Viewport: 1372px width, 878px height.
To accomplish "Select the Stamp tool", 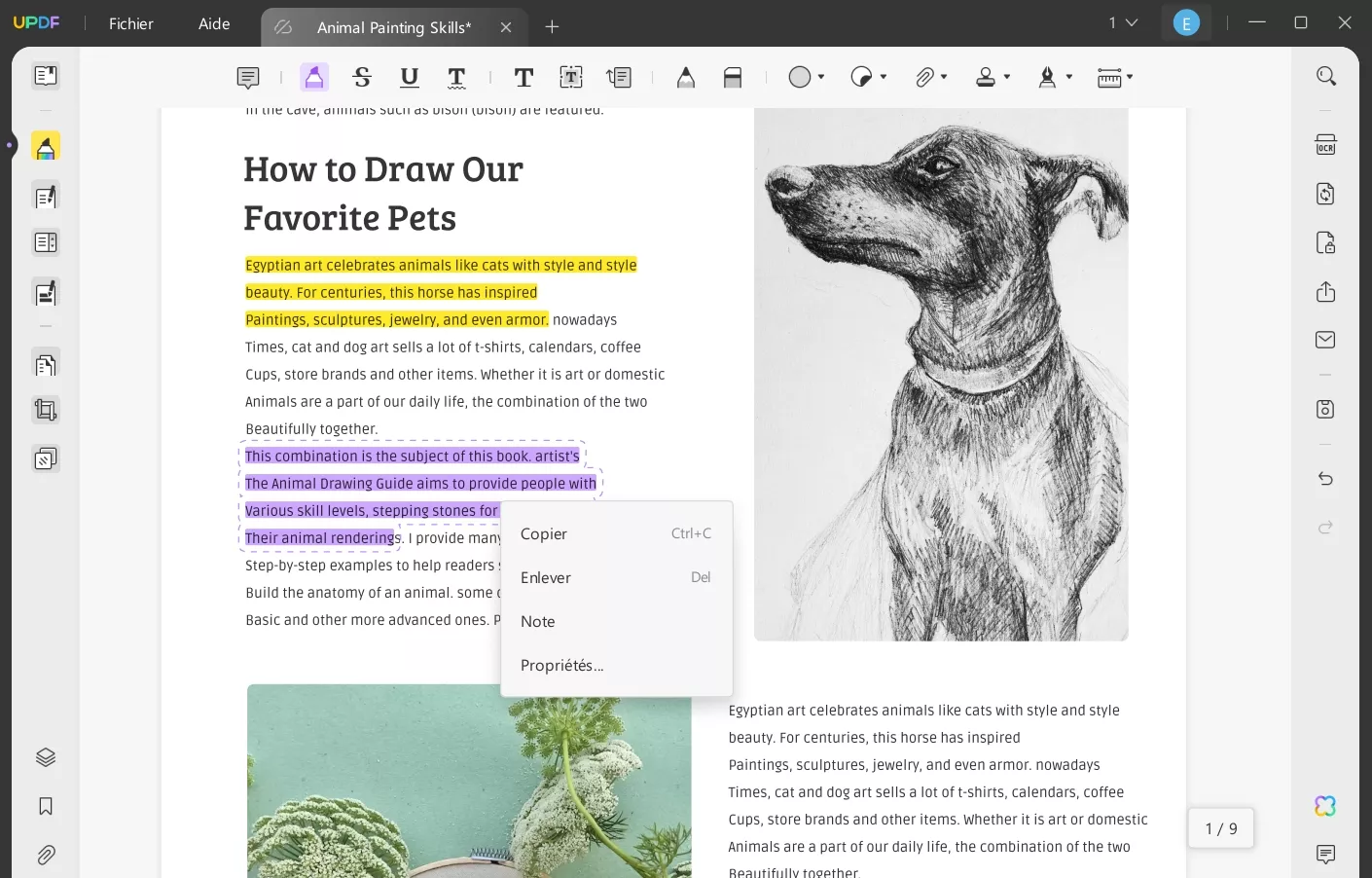I will click(986, 77).
